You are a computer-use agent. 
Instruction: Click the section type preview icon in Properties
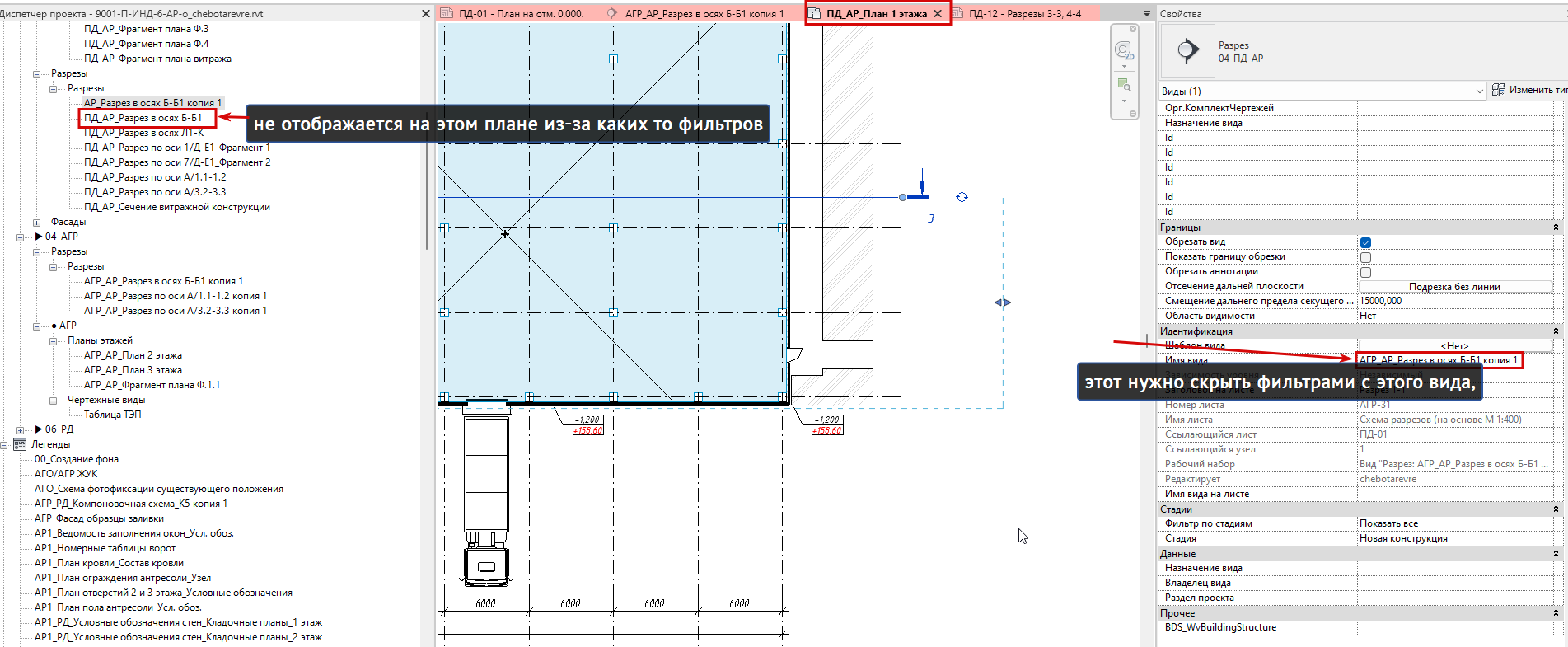click(1187, 51)
